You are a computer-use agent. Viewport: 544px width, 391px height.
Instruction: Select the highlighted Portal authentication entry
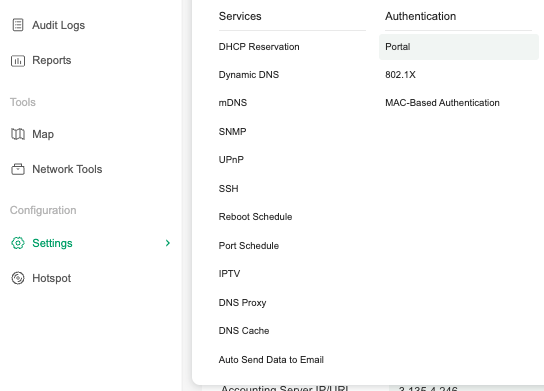(x=459, y=47)
